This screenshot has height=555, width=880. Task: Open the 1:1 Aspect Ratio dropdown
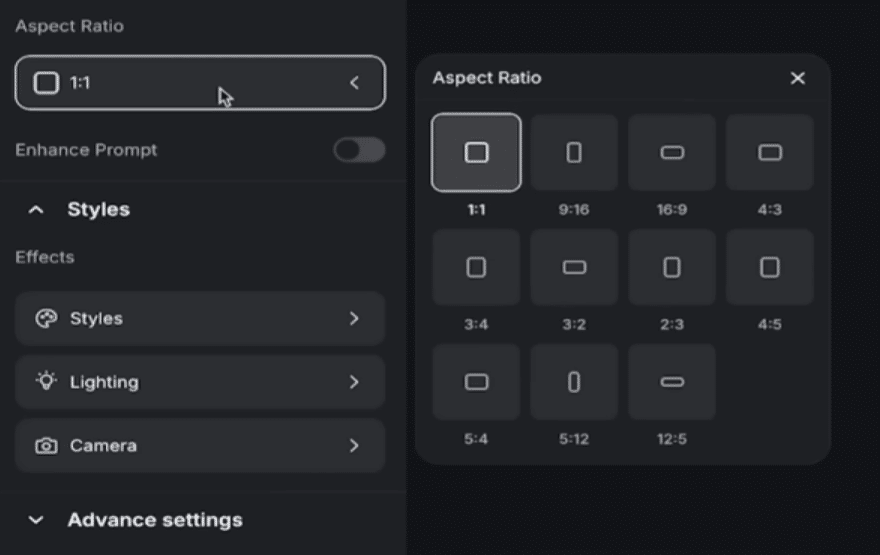tap(200, 83)
